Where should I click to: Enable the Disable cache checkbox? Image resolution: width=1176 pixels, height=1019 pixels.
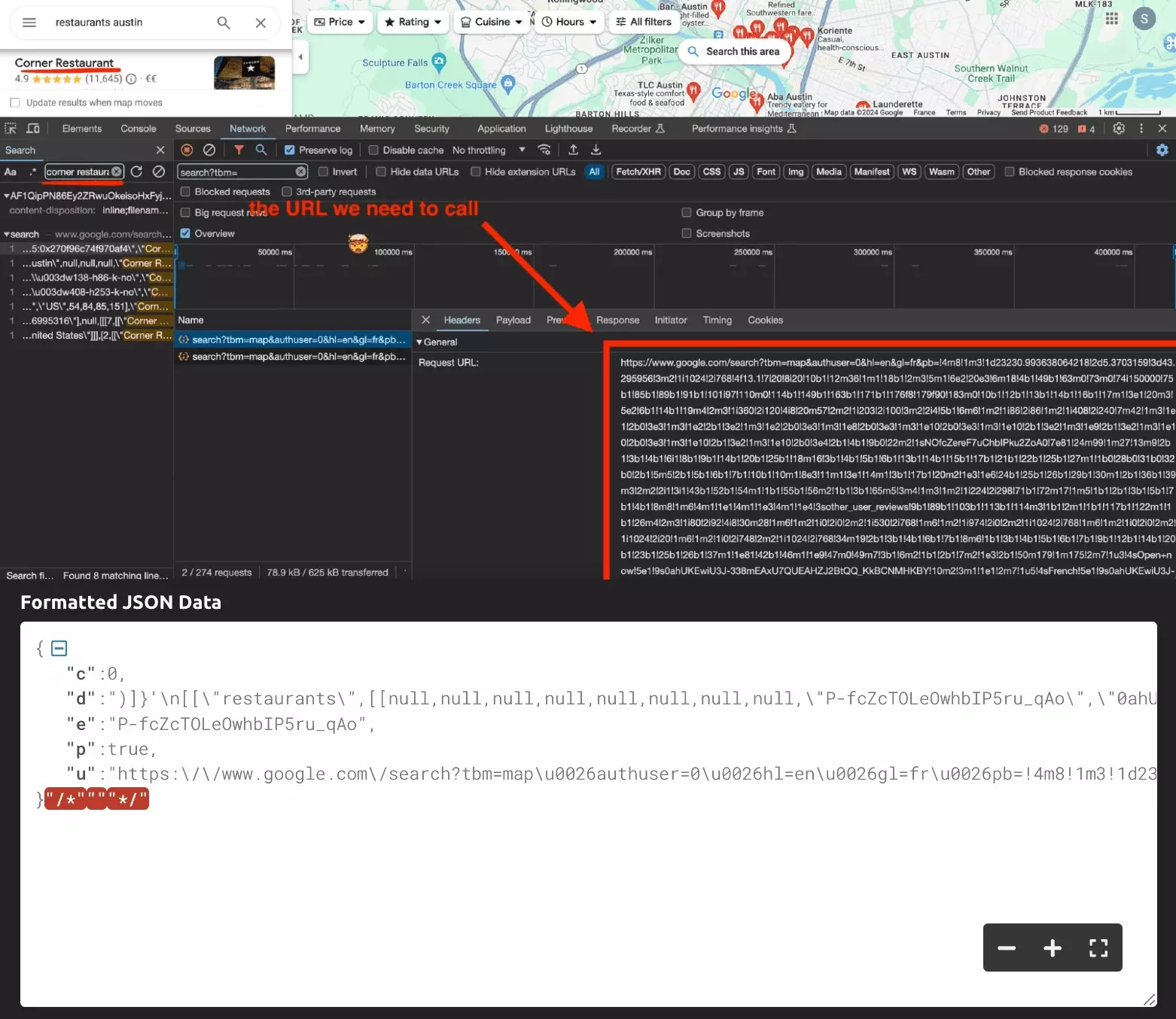click(373, 150)
